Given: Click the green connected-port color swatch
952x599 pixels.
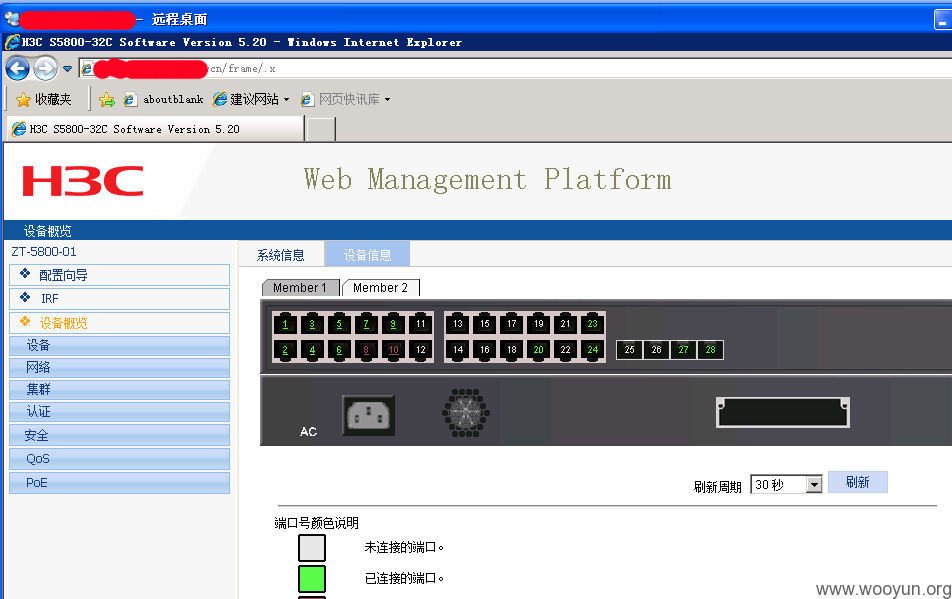Looking at the screenshot, I should tap(312, 578).
